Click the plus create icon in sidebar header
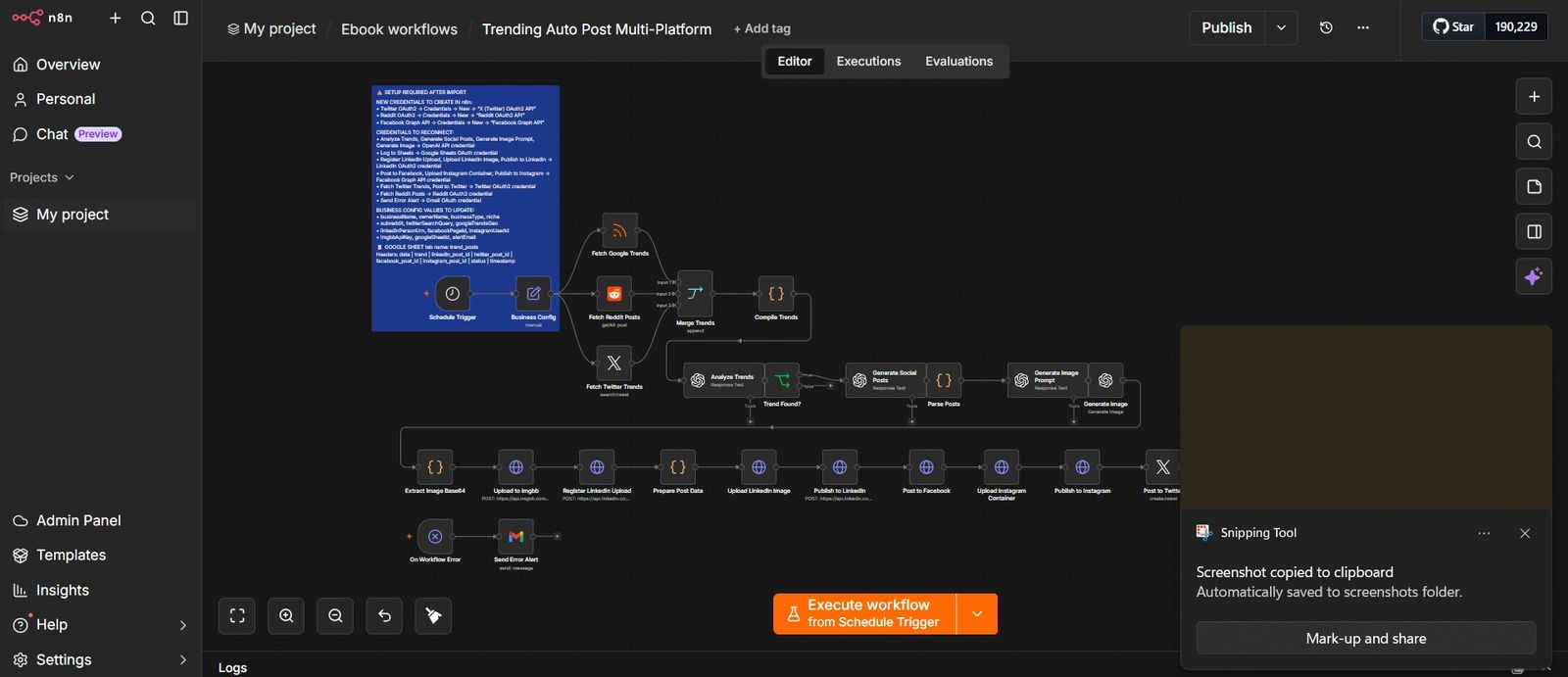1568x677 pixels. tap(116, 18)
